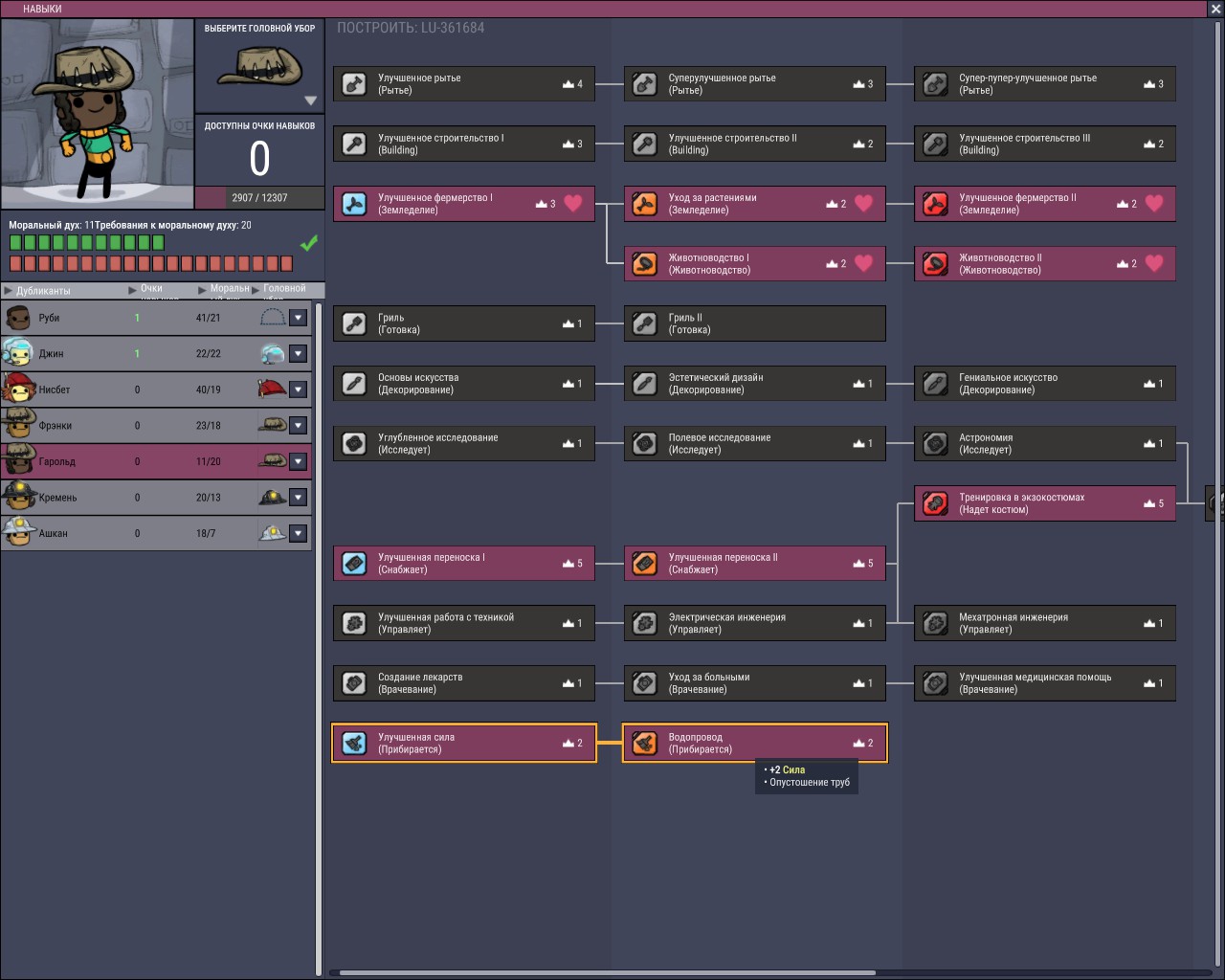Select the Основы искусства skill icon
Viewport: 1225px width, 980px height.
(354, 384)
